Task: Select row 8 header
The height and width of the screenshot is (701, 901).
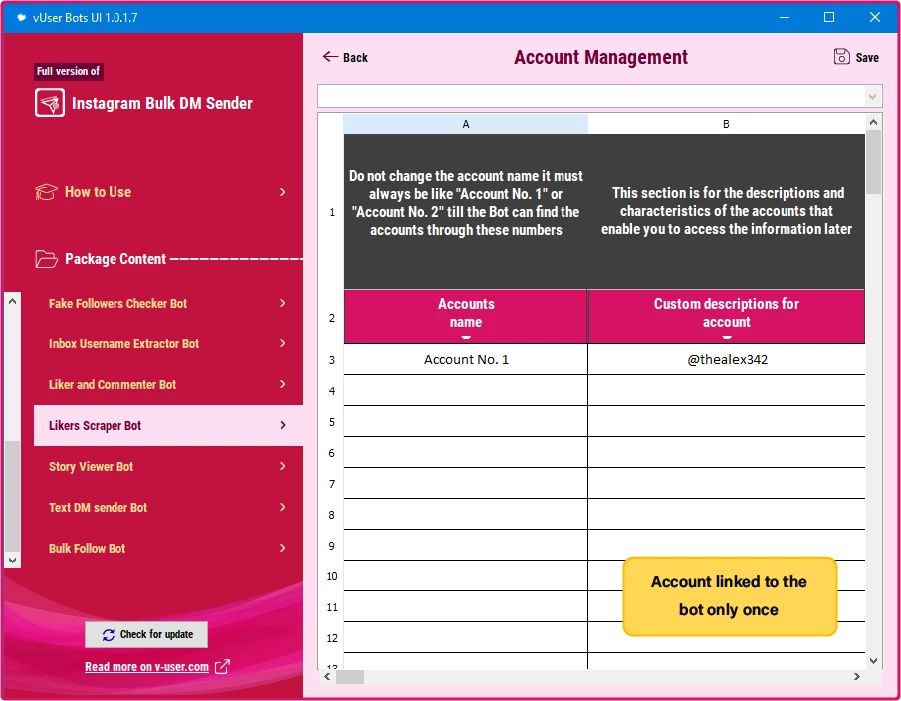Action: (x=332, y=515)
